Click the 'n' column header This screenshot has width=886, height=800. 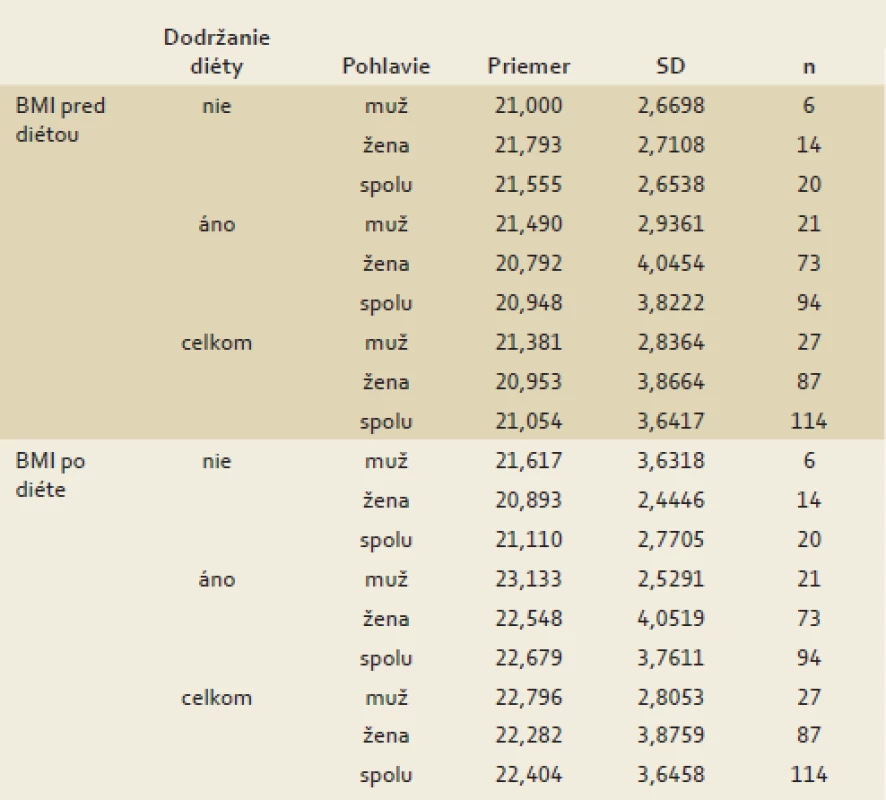809,67
